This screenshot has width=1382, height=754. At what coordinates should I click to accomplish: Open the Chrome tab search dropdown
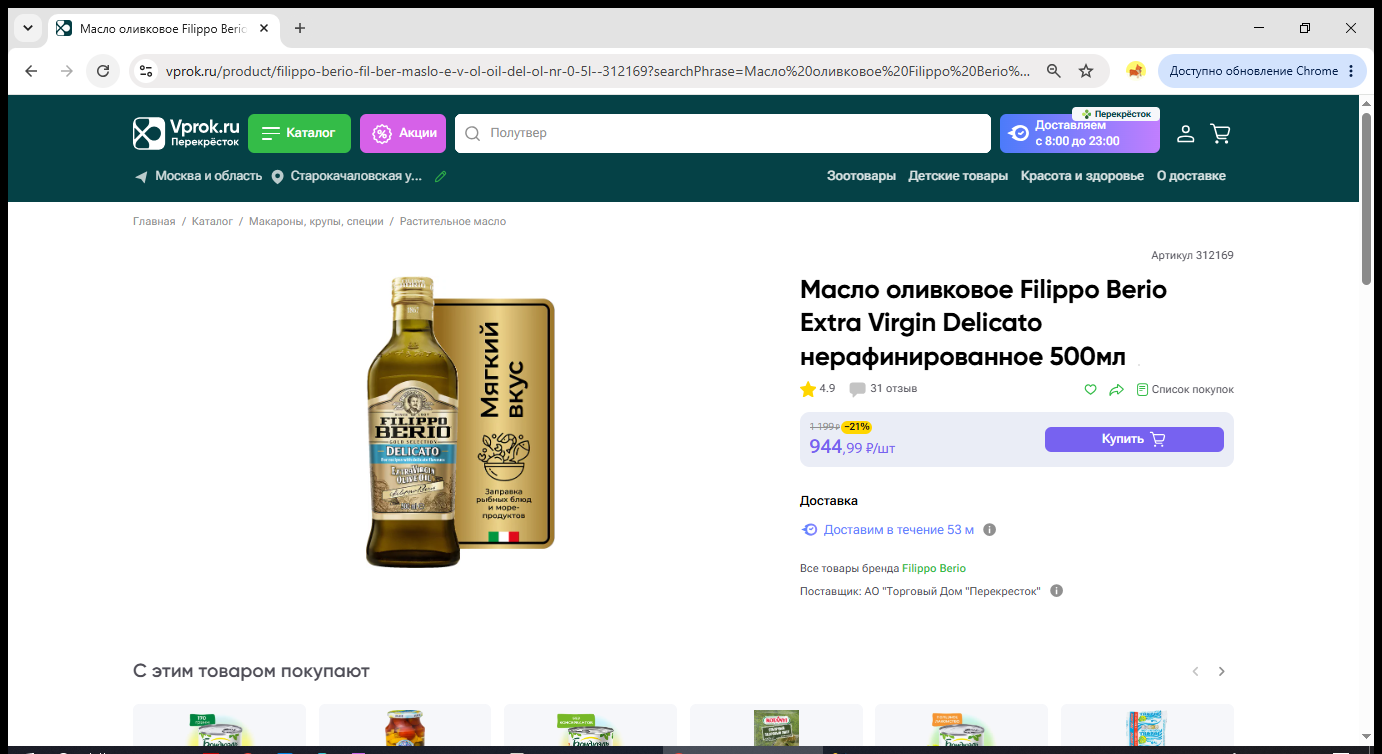[x=28, y=28]
